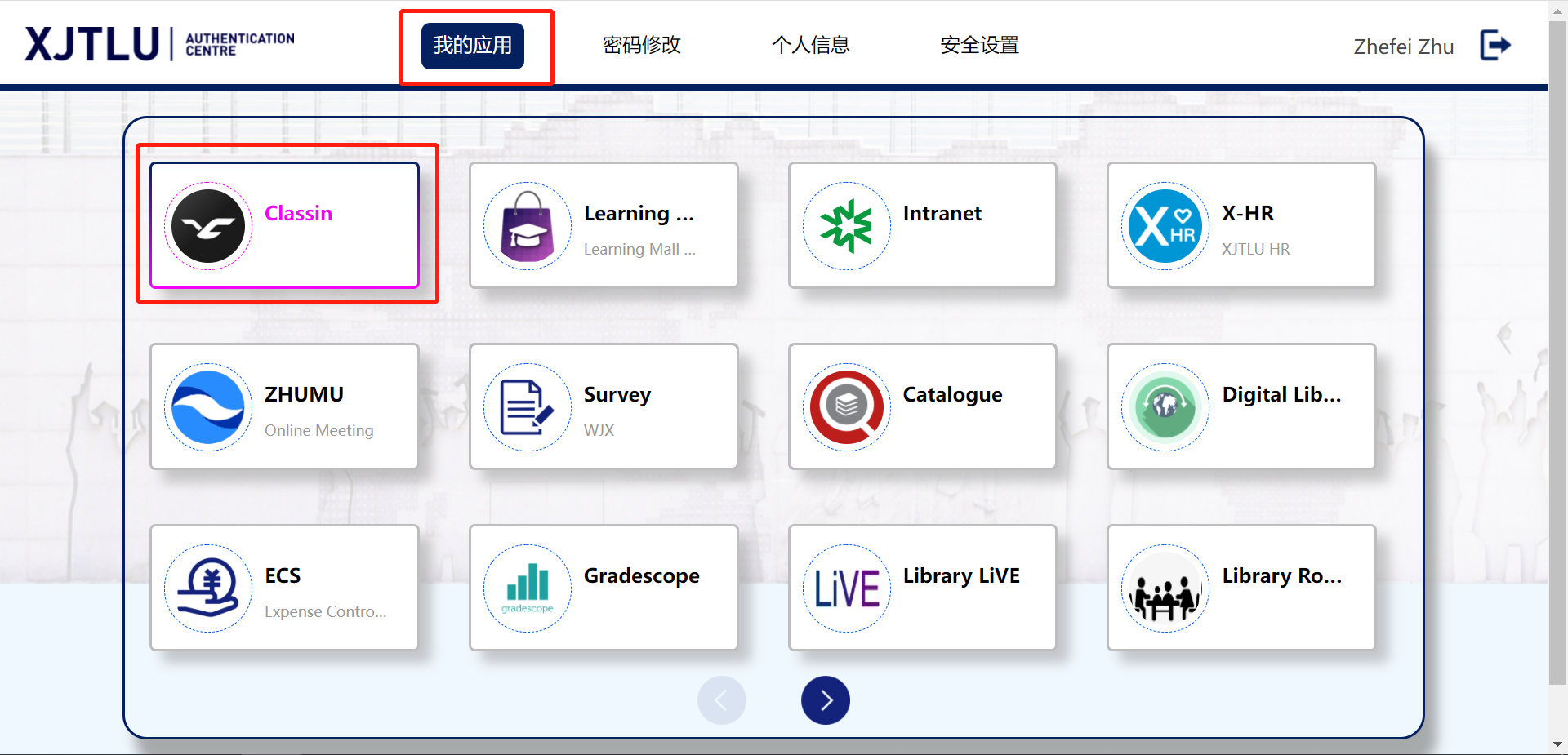Click the 'XJTLU HR' subtitle text
Viewport: 1568px width, 755px height.
point(1256,249)
